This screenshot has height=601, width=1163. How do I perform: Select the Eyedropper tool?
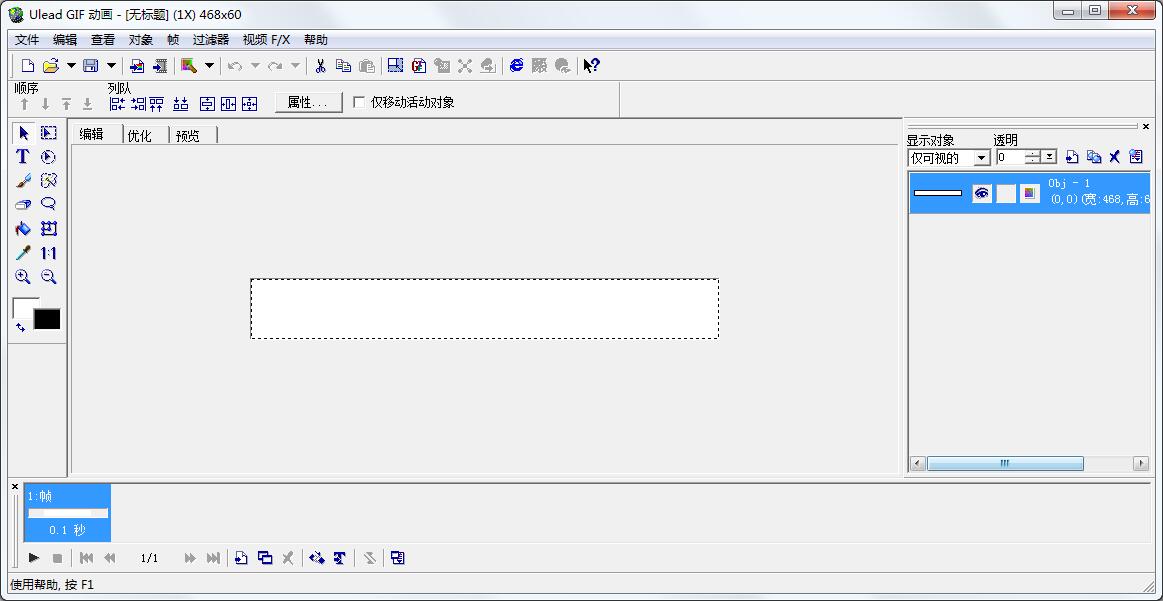pyautogui.click(x=23, y=253)
